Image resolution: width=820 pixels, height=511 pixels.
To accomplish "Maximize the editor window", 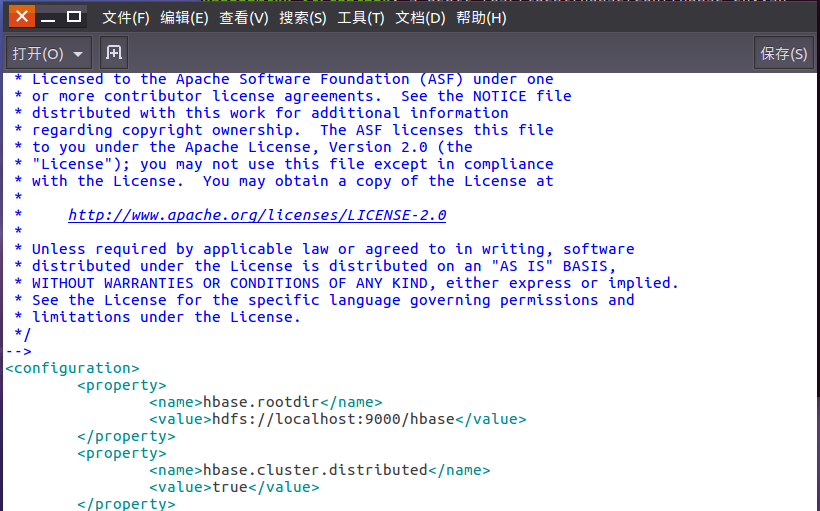I will pyautogui.click(x=74, y=17).
